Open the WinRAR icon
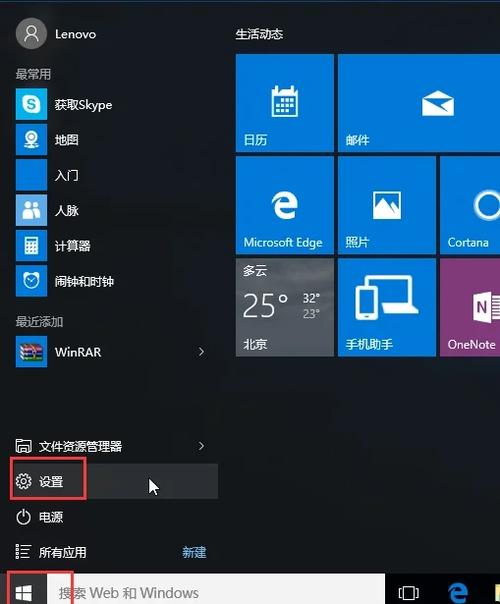500x604 pixels. [x=31, y=352]
